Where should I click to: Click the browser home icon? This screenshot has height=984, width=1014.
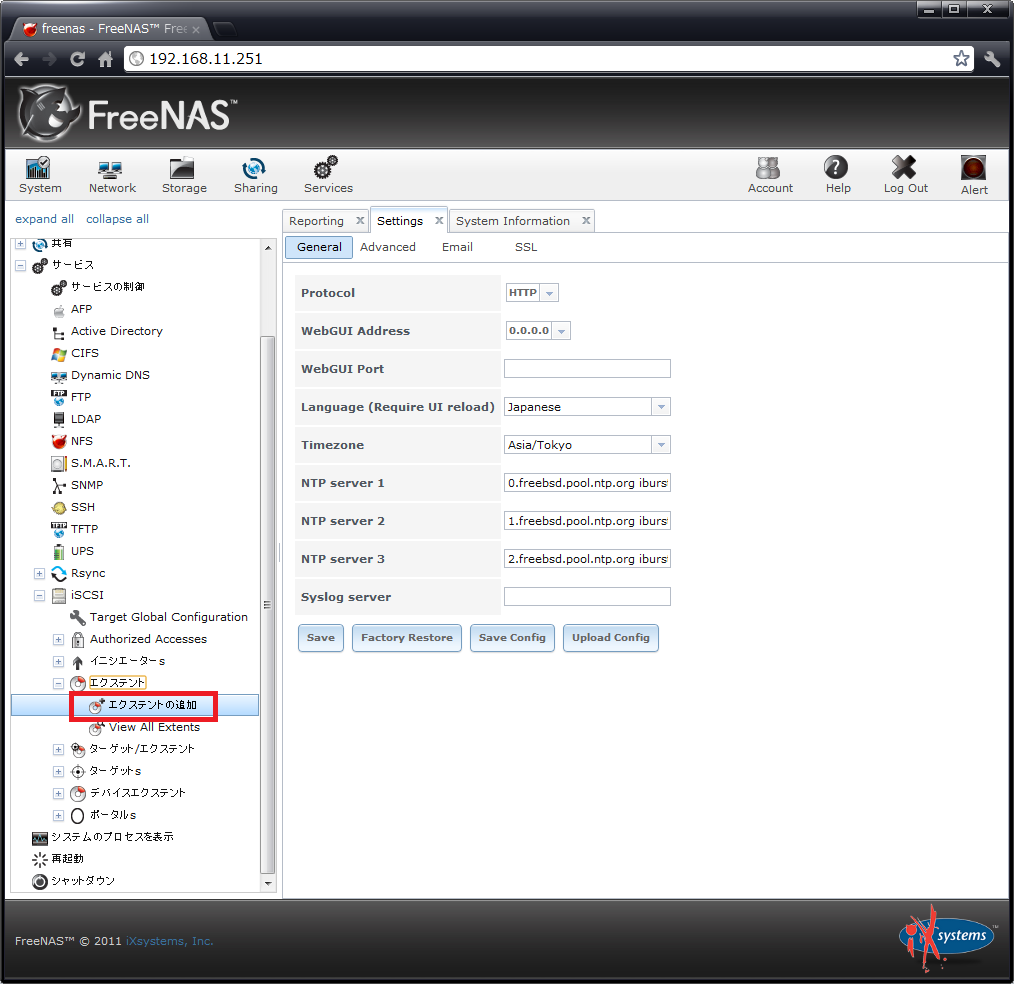[105, 59]
